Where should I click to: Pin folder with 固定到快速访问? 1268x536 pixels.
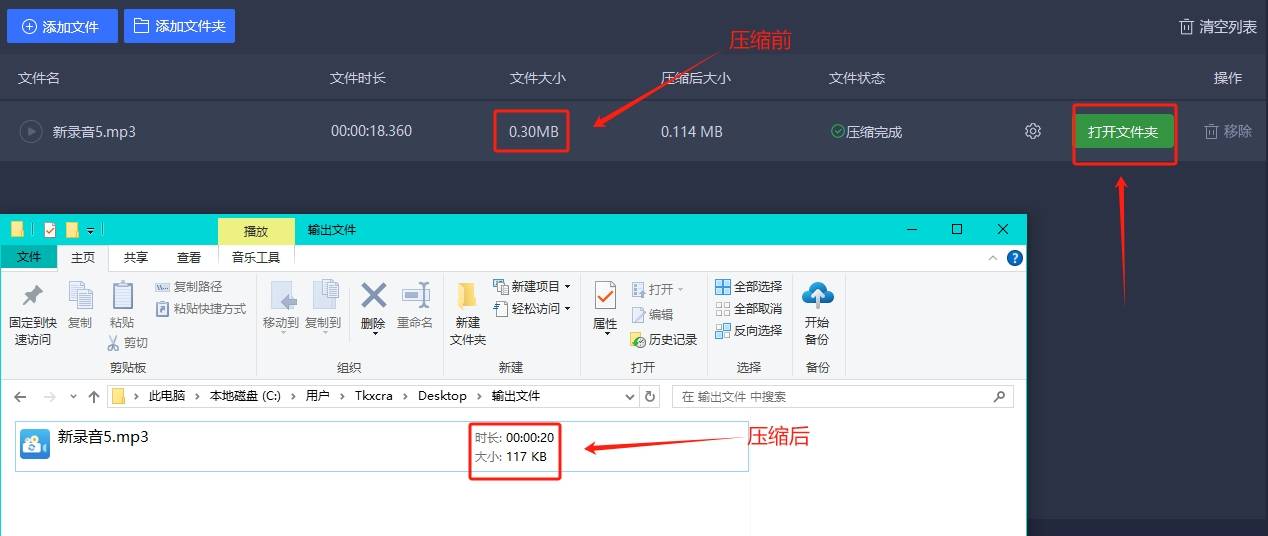(x=32, y=311)
